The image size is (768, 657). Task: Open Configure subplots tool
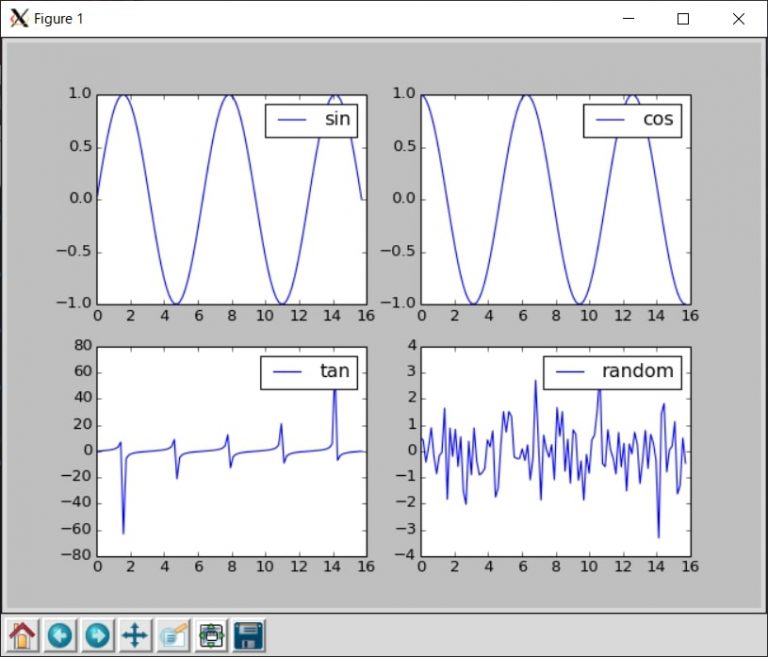click(x=211, y=635)
